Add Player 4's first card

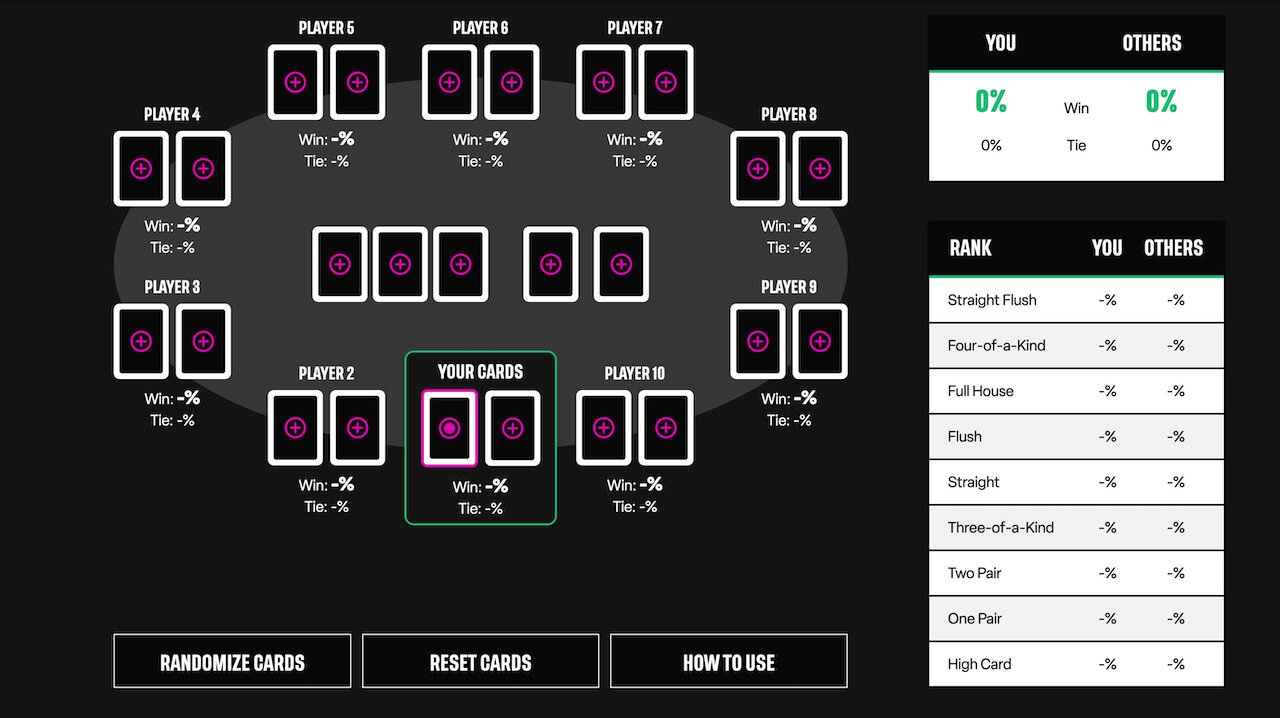(141, 169)
